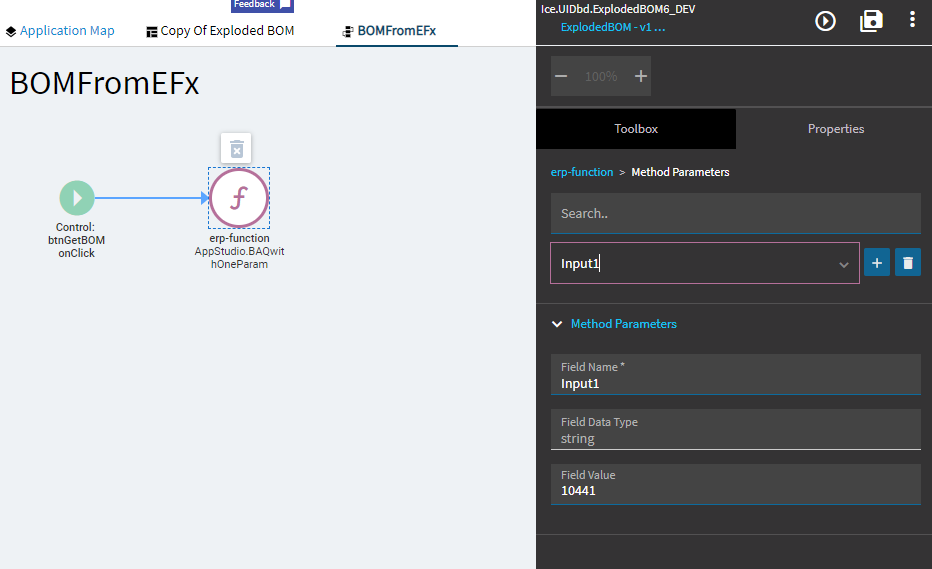
Task: Select the BOMFromEFx tab
Action: [x=390, y=31]
